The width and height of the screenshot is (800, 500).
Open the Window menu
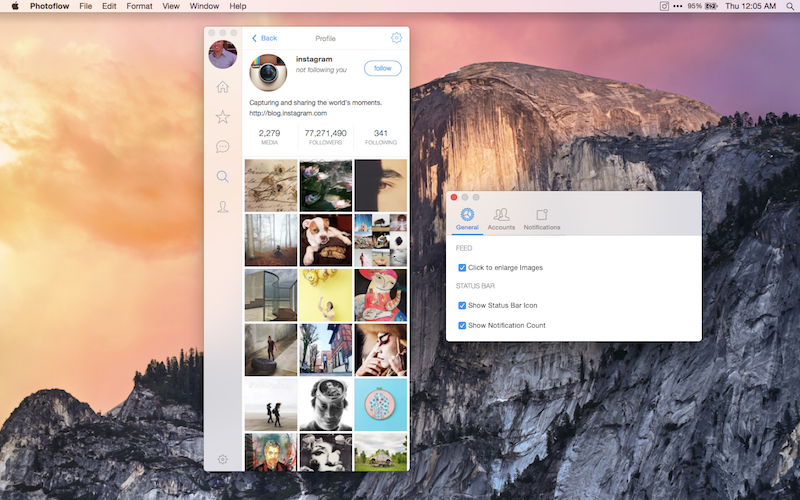coord(204,6)
